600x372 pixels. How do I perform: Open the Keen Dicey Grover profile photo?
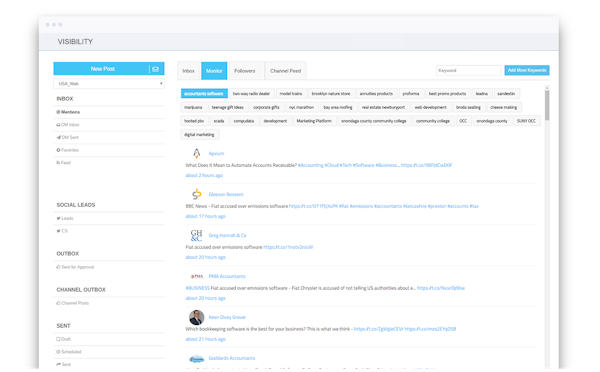[x=197, y=317]
